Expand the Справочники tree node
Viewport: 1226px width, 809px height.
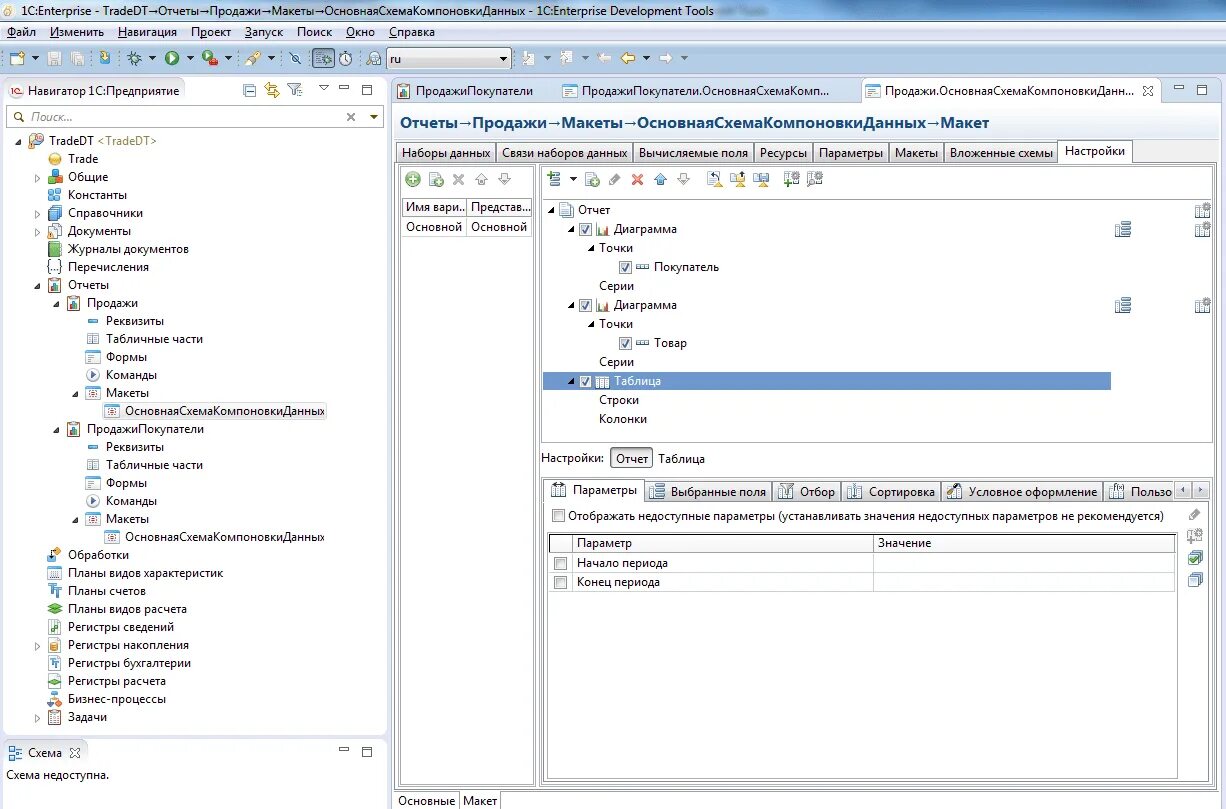(x=38, y=213)
